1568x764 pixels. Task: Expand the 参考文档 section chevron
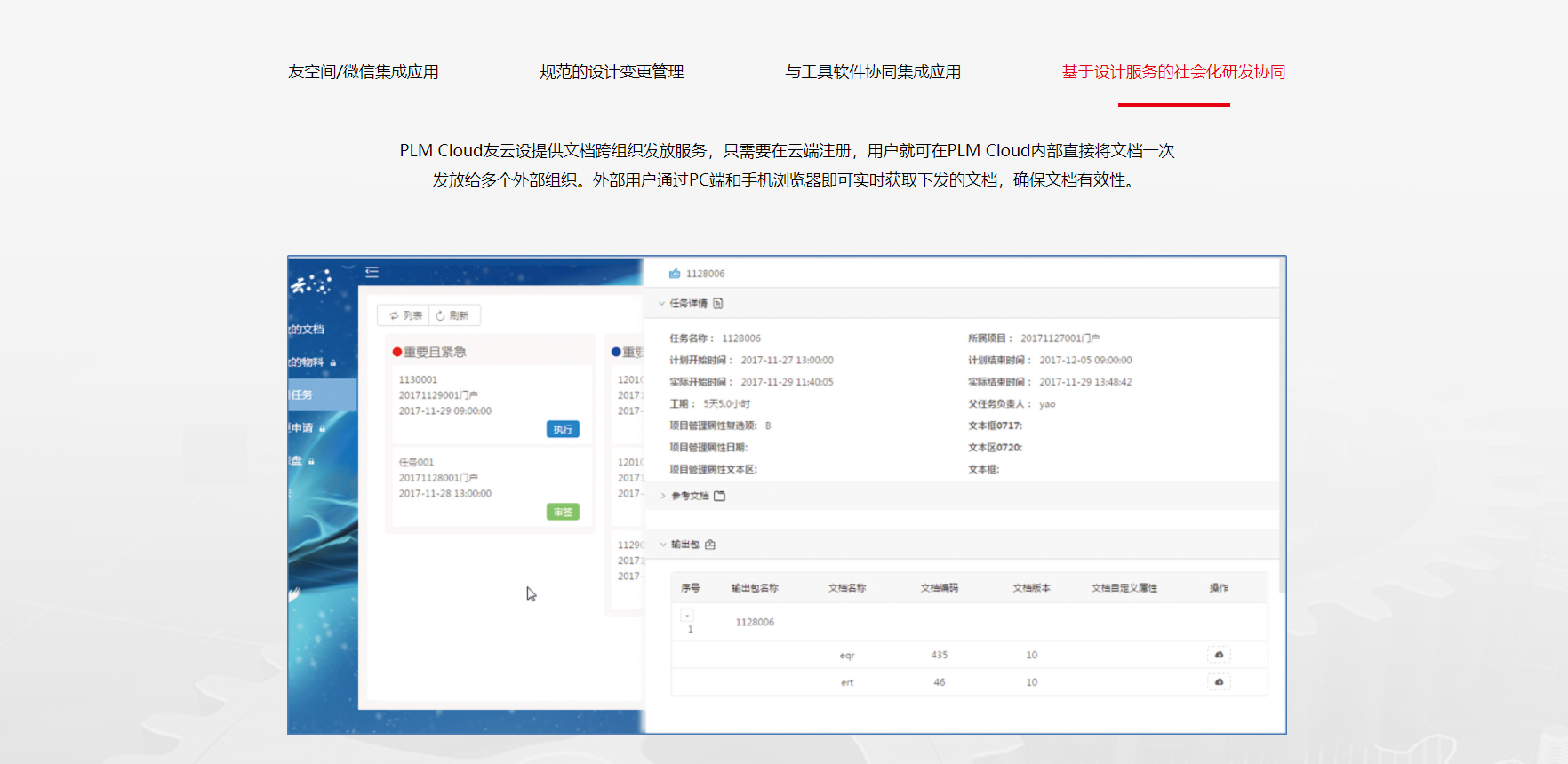click(x=663, y=496)
